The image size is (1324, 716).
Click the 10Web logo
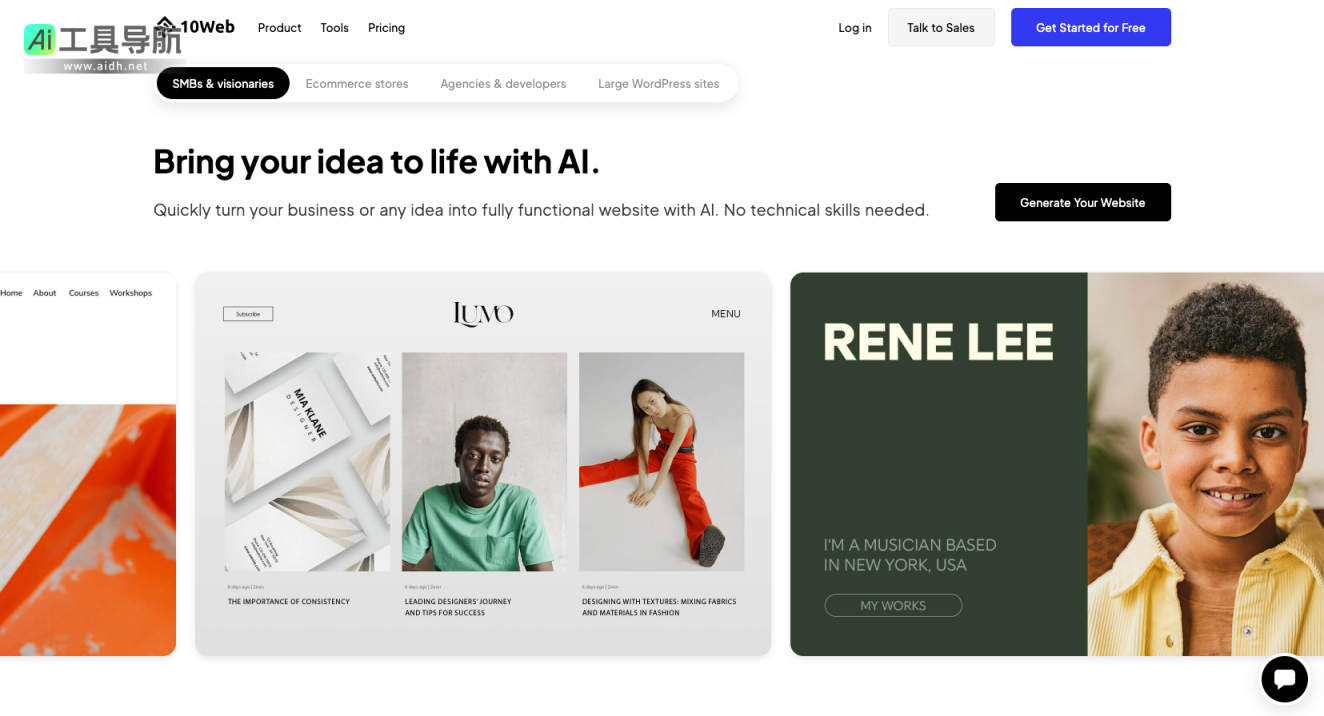point(198,27)
